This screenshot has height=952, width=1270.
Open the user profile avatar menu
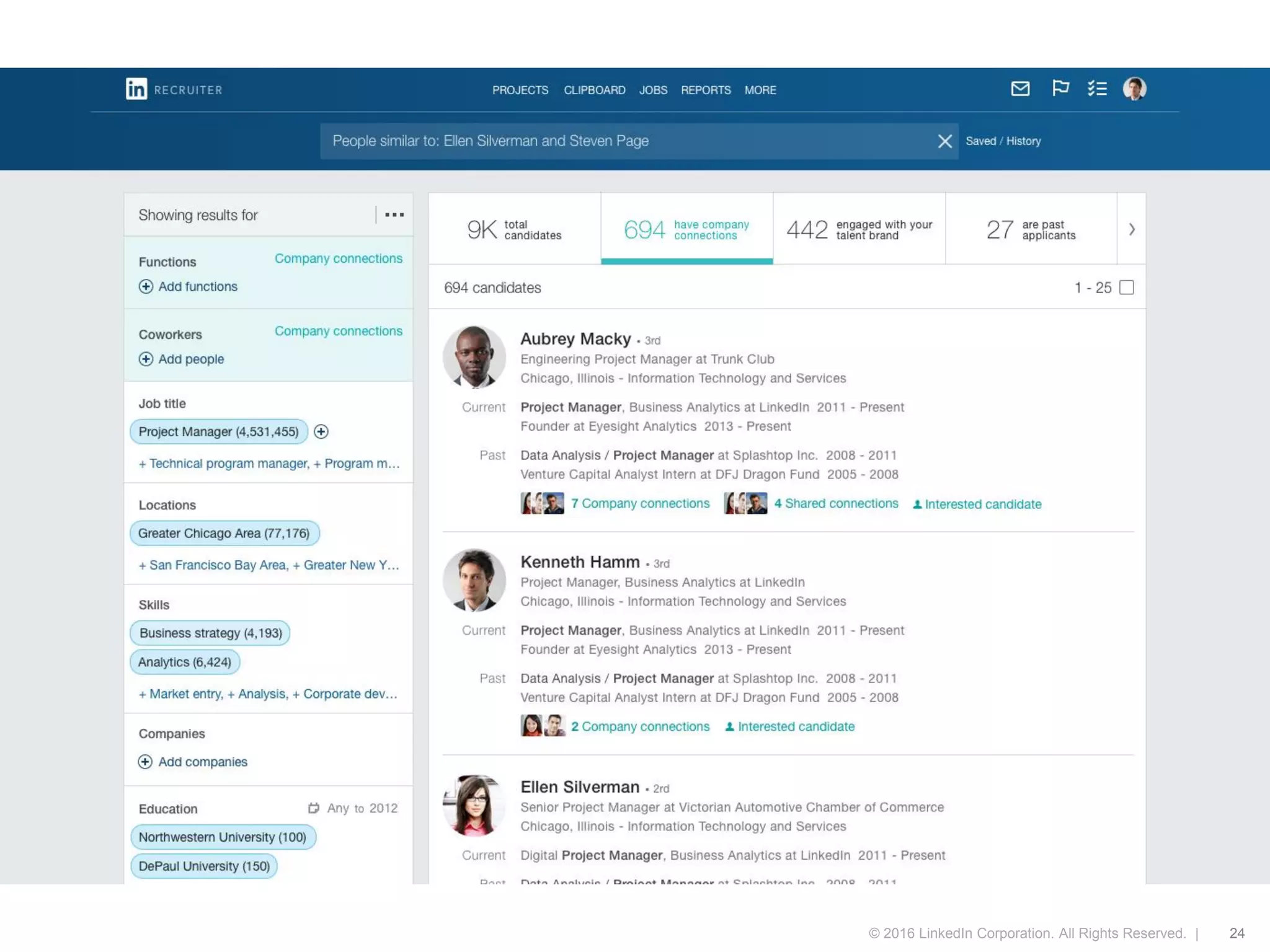(x=1134, y=89)
